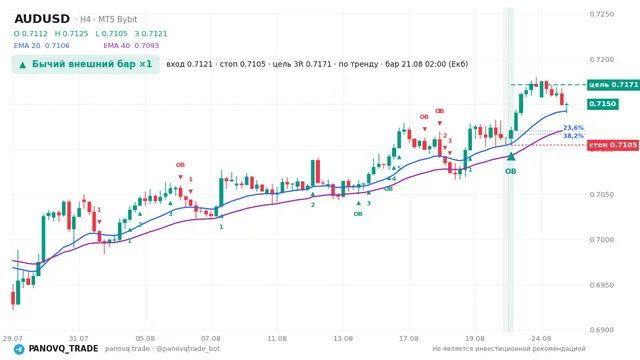Click the 0.7250 price axis label
This screenshot has width=640, height=360.
coord(602,14)
